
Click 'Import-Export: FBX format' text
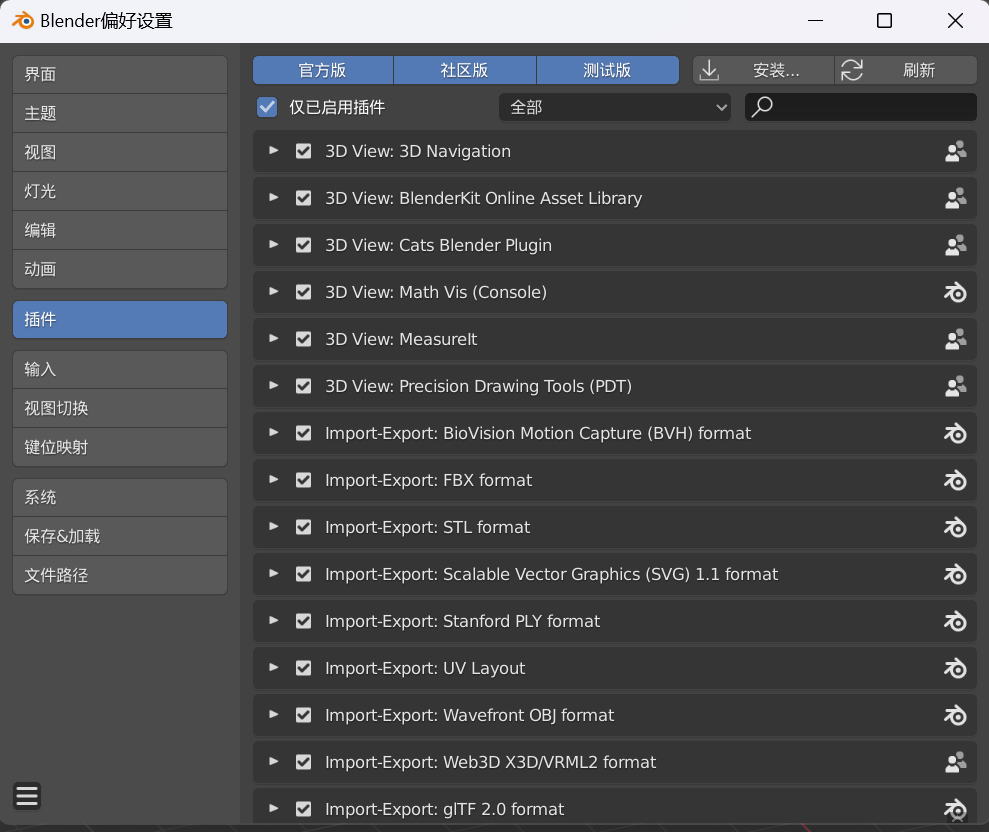[428, 480]
